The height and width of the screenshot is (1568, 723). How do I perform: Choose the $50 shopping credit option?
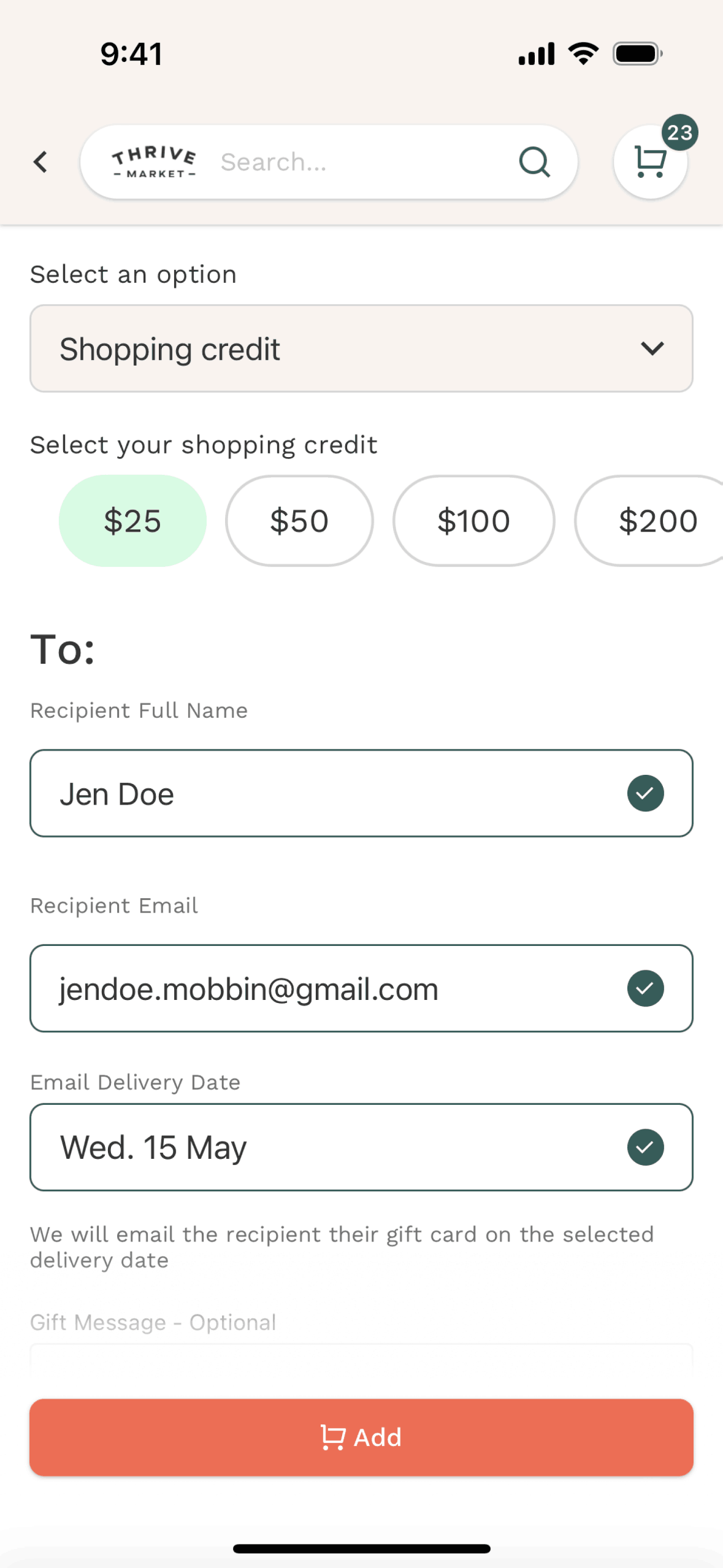pos(299,521)
